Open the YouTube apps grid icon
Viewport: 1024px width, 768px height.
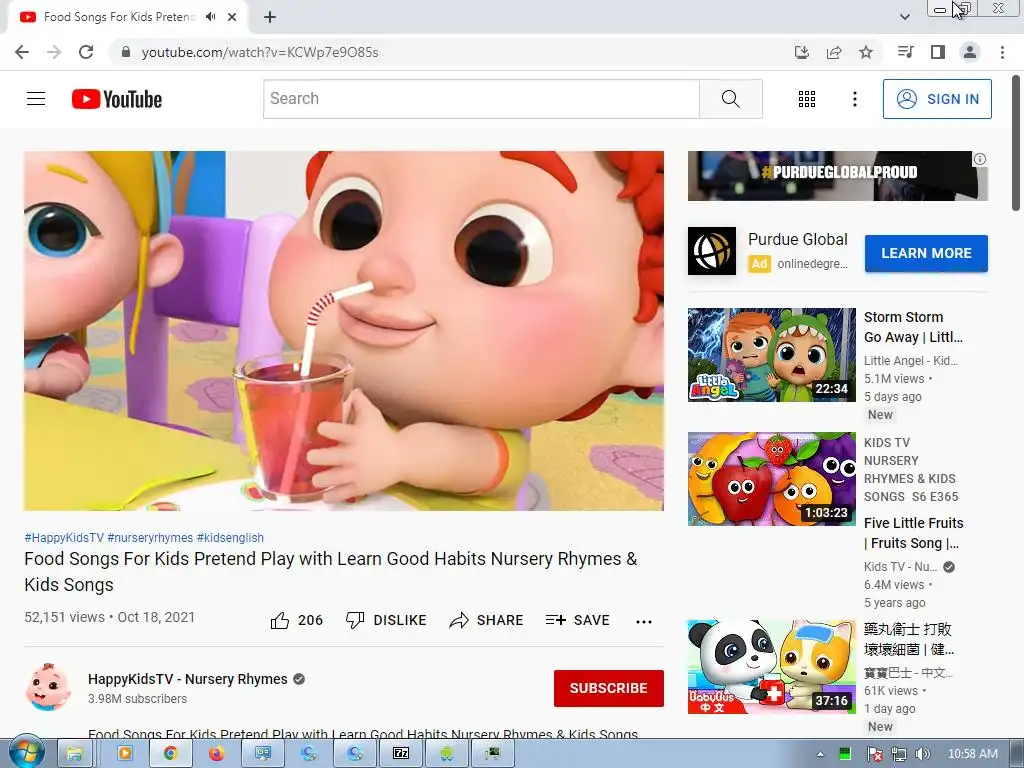(807, 99)
